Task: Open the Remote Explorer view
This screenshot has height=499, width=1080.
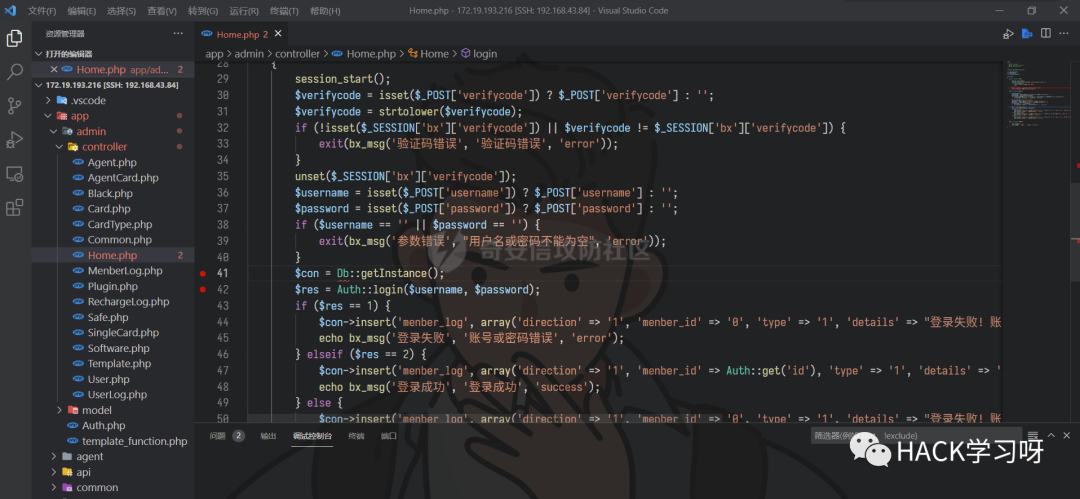Action: click(x=15, y=174)
